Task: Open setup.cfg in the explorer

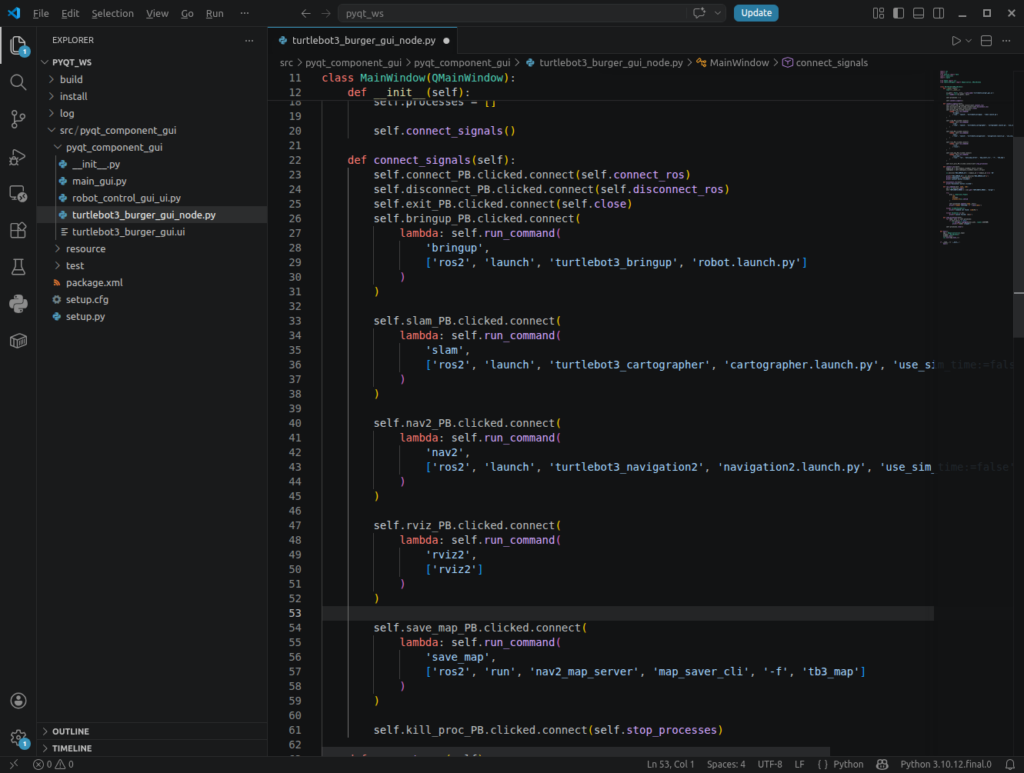Action: point(153,300)
